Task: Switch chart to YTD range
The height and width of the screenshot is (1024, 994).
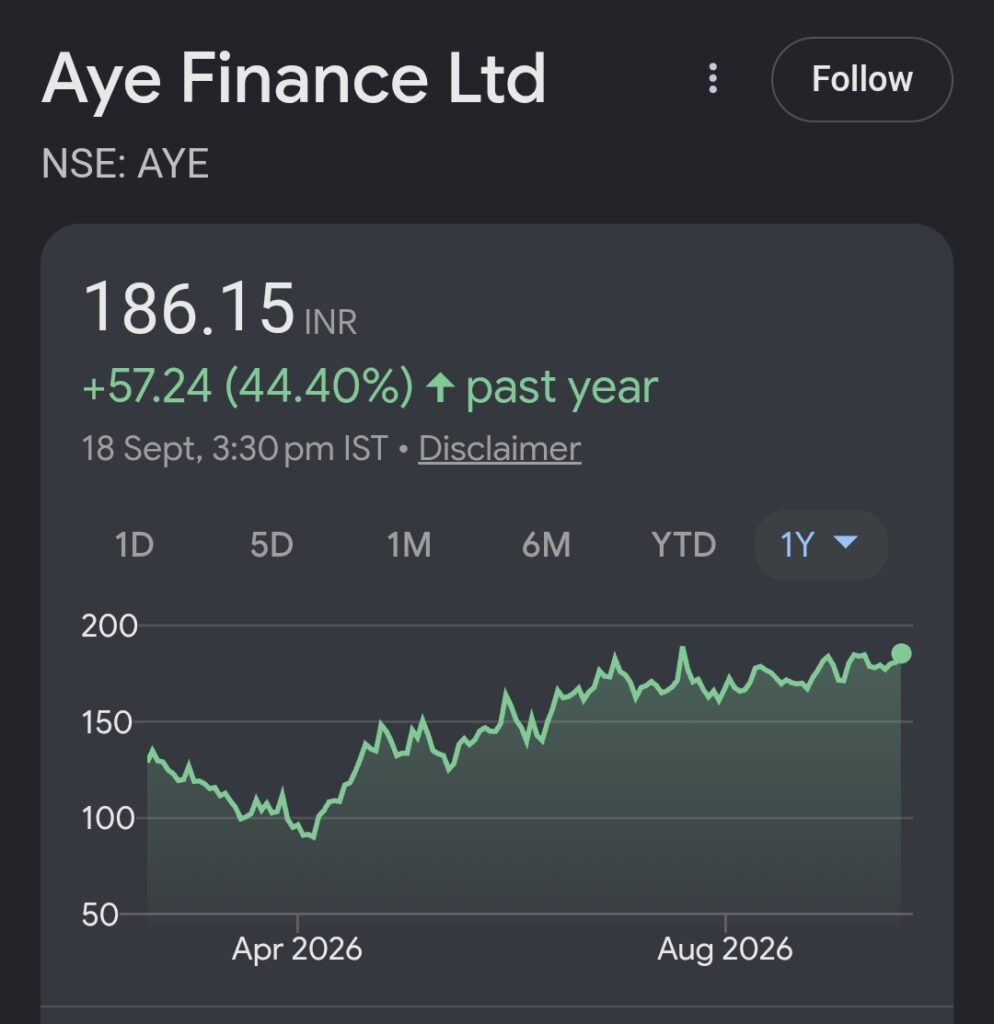Action: (683, 545)
